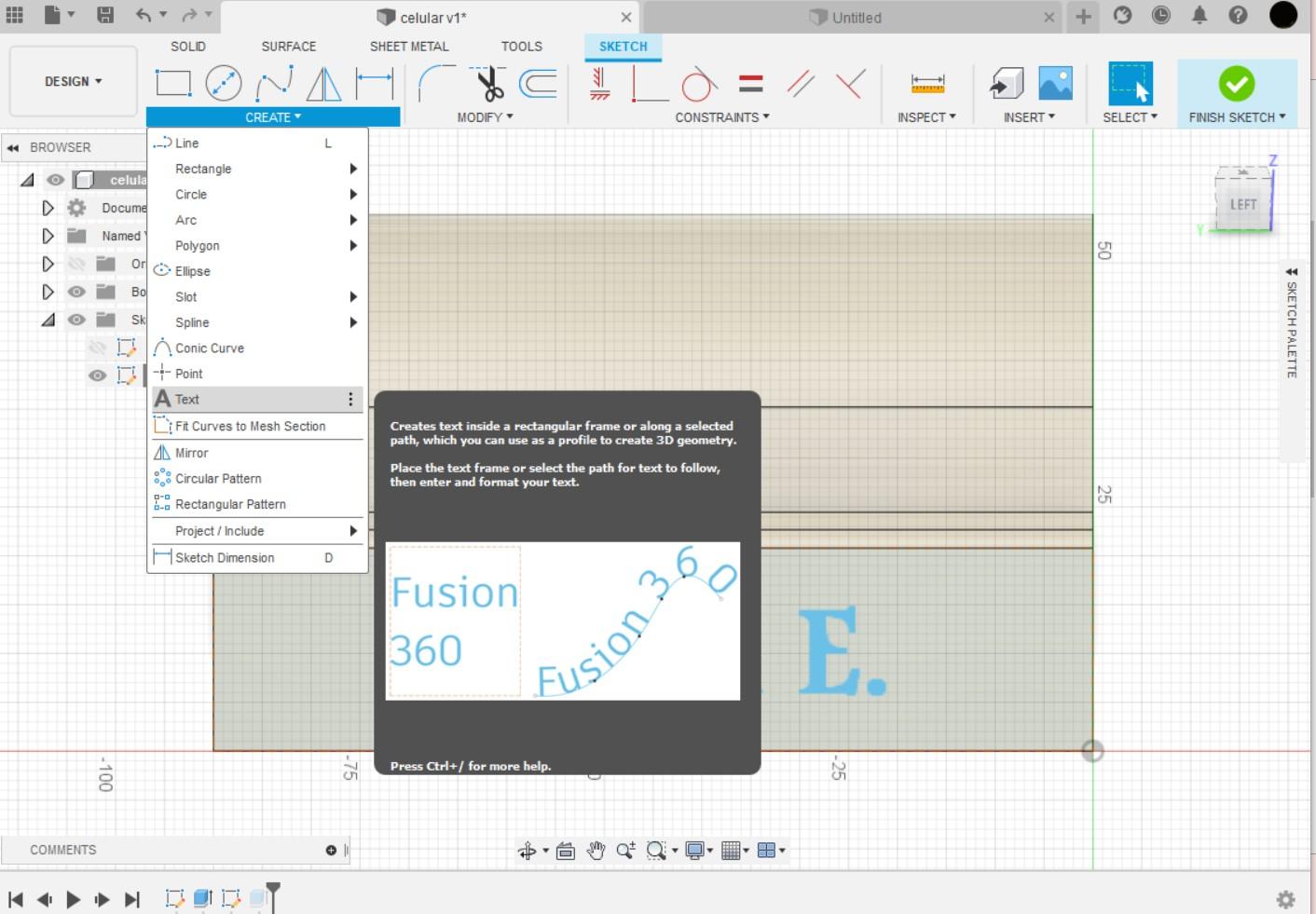
Task: Expand the Document Settings tree node
Action: click(48, 208)
